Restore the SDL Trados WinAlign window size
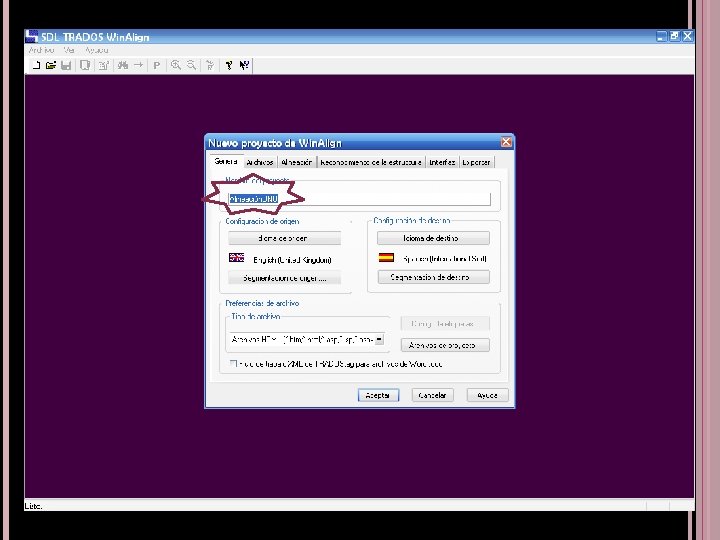Image resolution: width=720 pixels, height=540 pixels. (674, 36)
